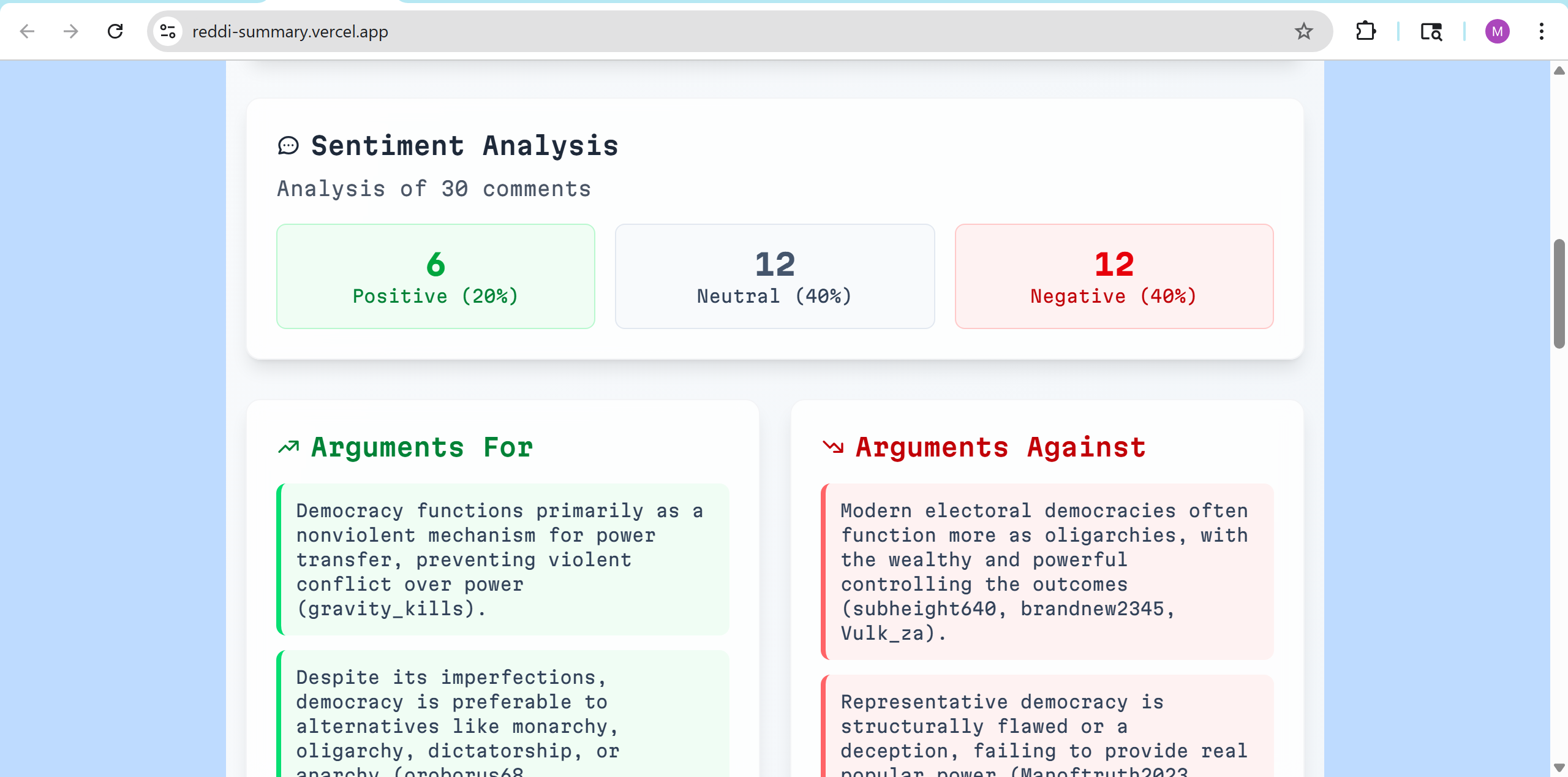Click the oligarchies argument card by subheight640
The height and width of the screenshot is (777, 1568).
click(1047, 571)
